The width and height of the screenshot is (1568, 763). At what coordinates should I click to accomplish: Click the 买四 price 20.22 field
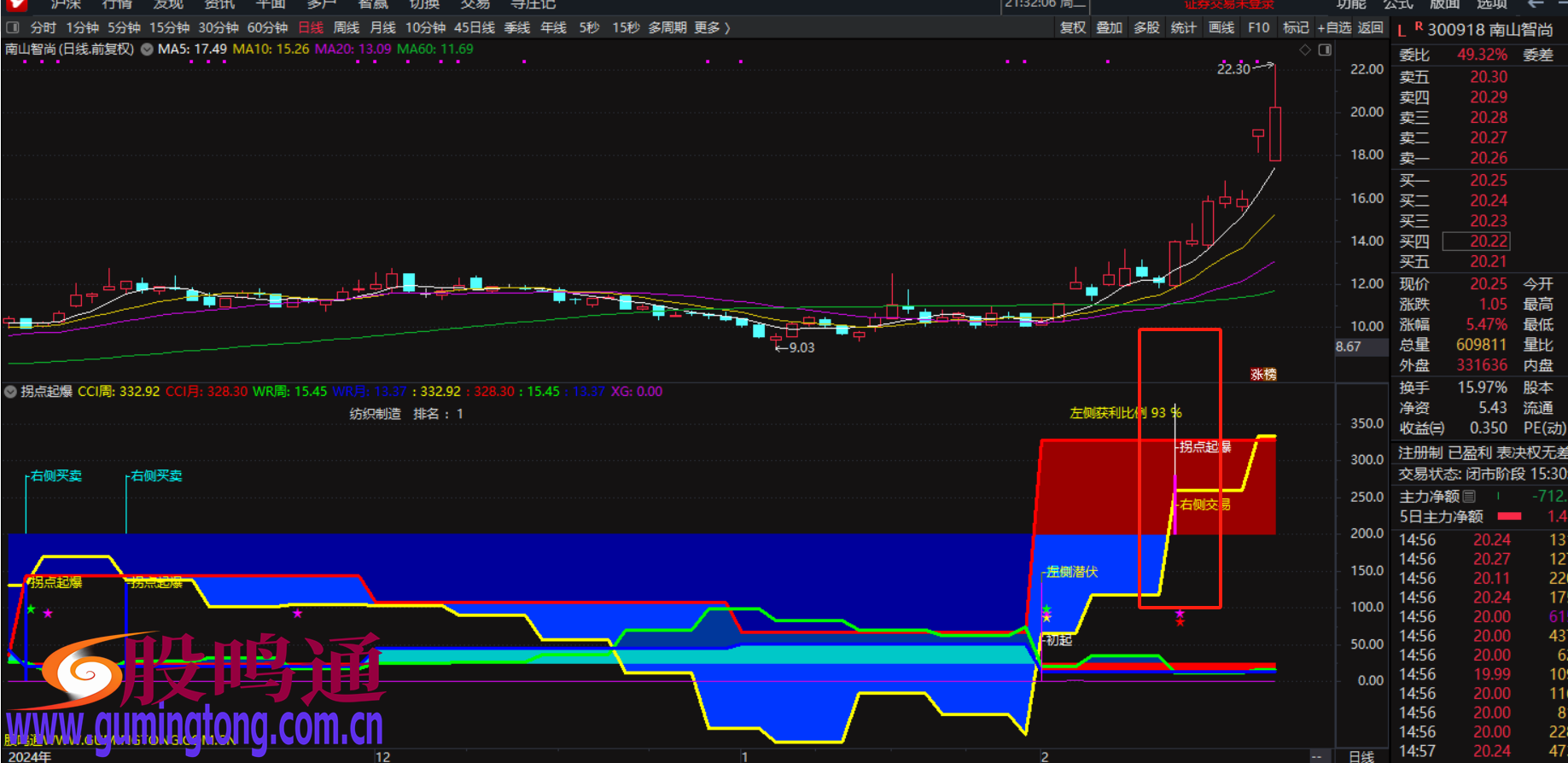pyautogui.click(x=1488, y=242)
